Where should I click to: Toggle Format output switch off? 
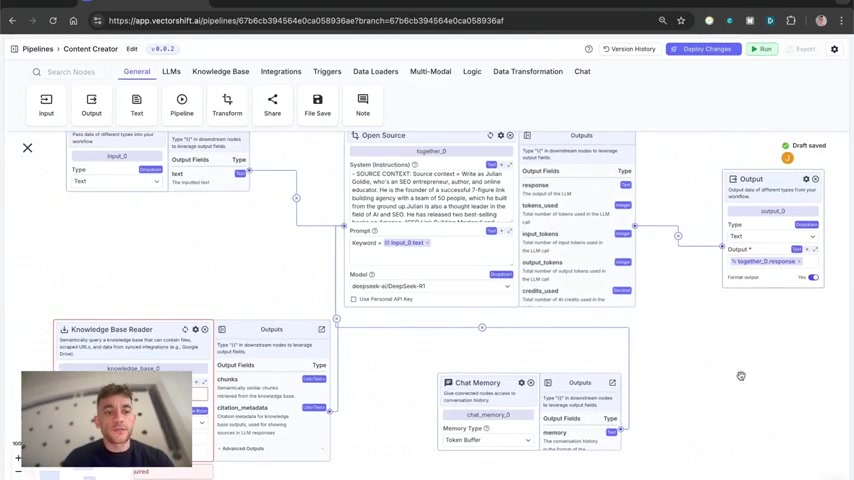pyautogui.click(x=813, y=277)
